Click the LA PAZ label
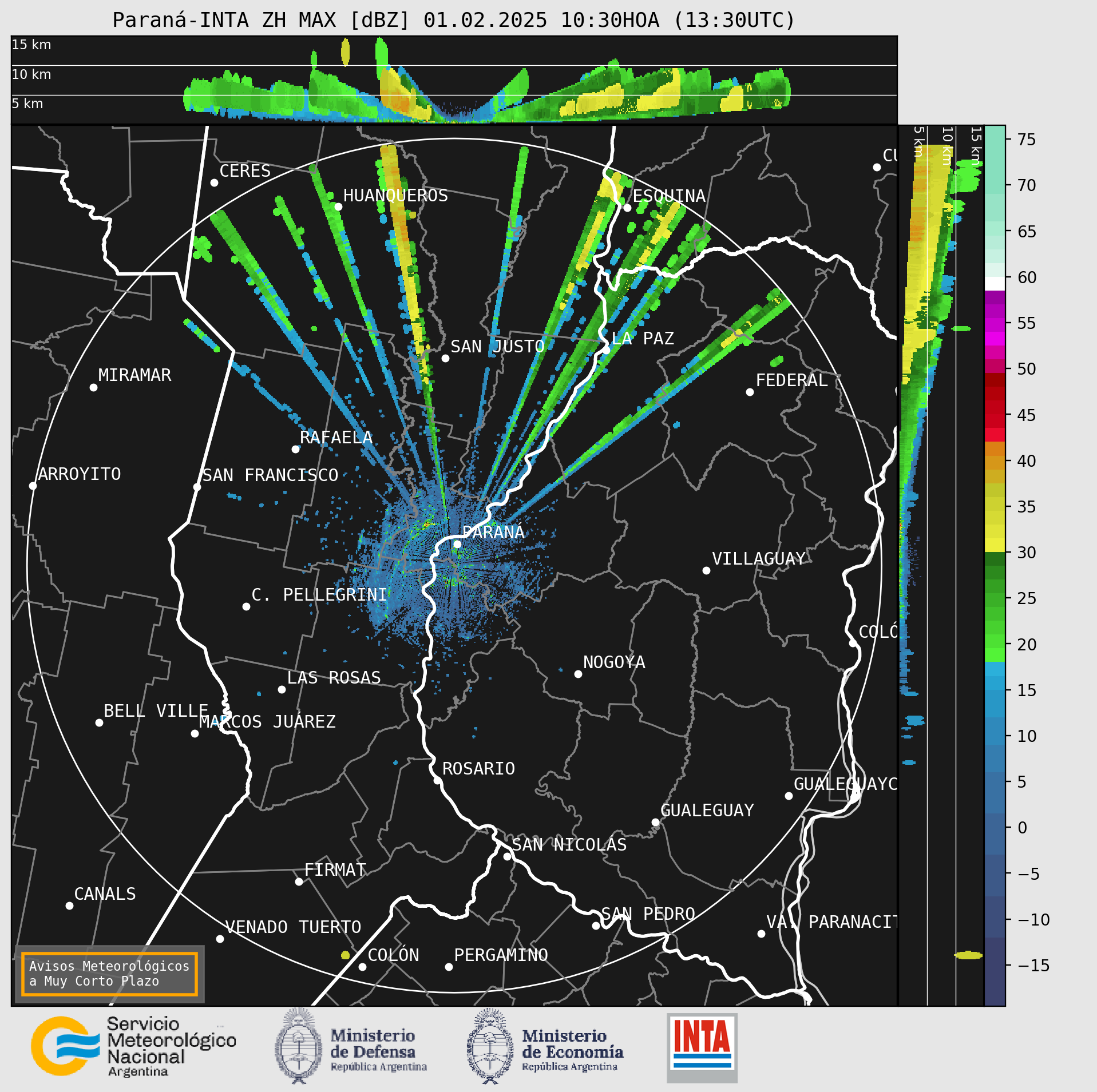This screenshot has height=1092, width=1097. click(643, 338)
